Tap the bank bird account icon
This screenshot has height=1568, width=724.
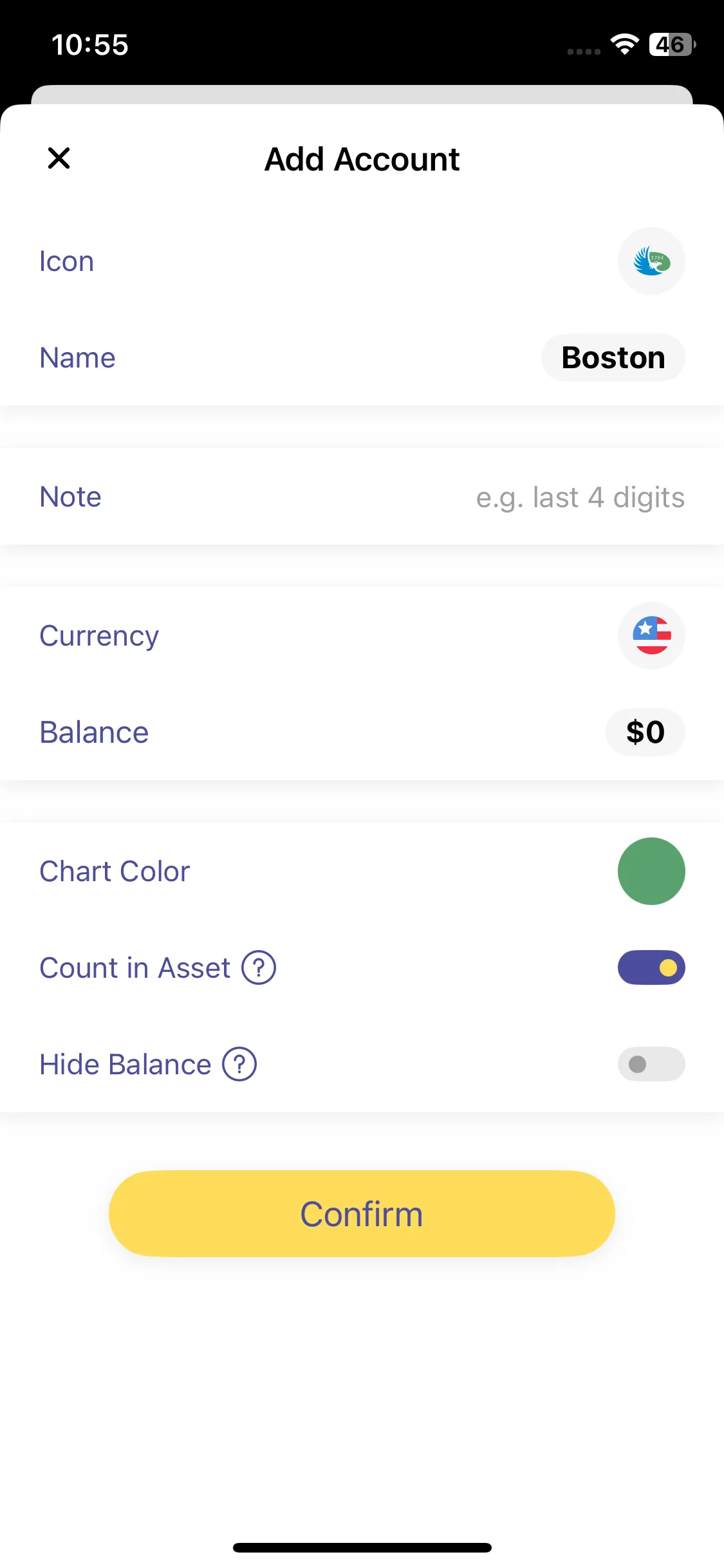coord(651,261)
